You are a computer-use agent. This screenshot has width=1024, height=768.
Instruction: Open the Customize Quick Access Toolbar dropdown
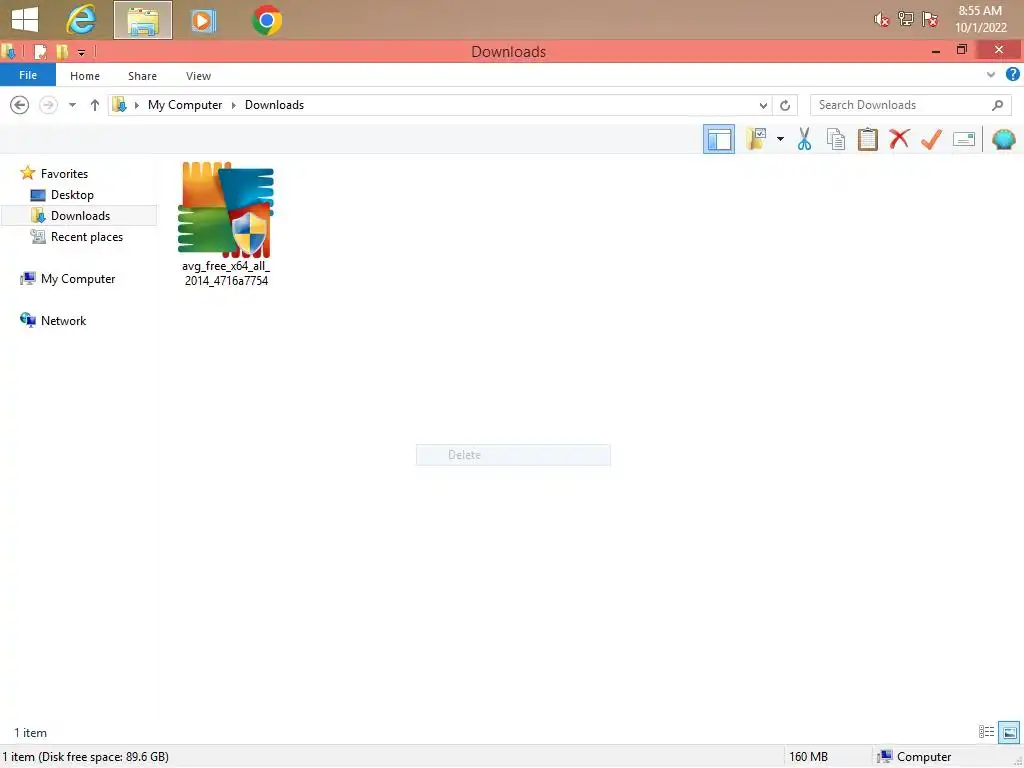tap(81, 52)
